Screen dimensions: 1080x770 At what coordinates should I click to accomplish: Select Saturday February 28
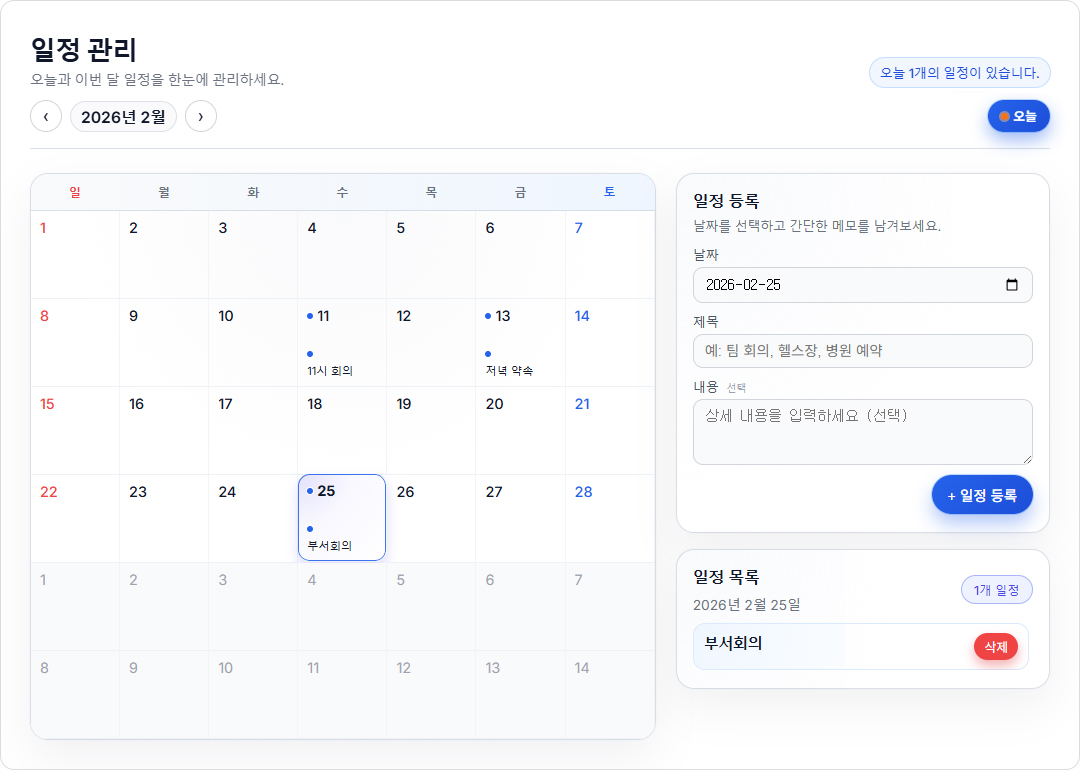click(609, 517)
